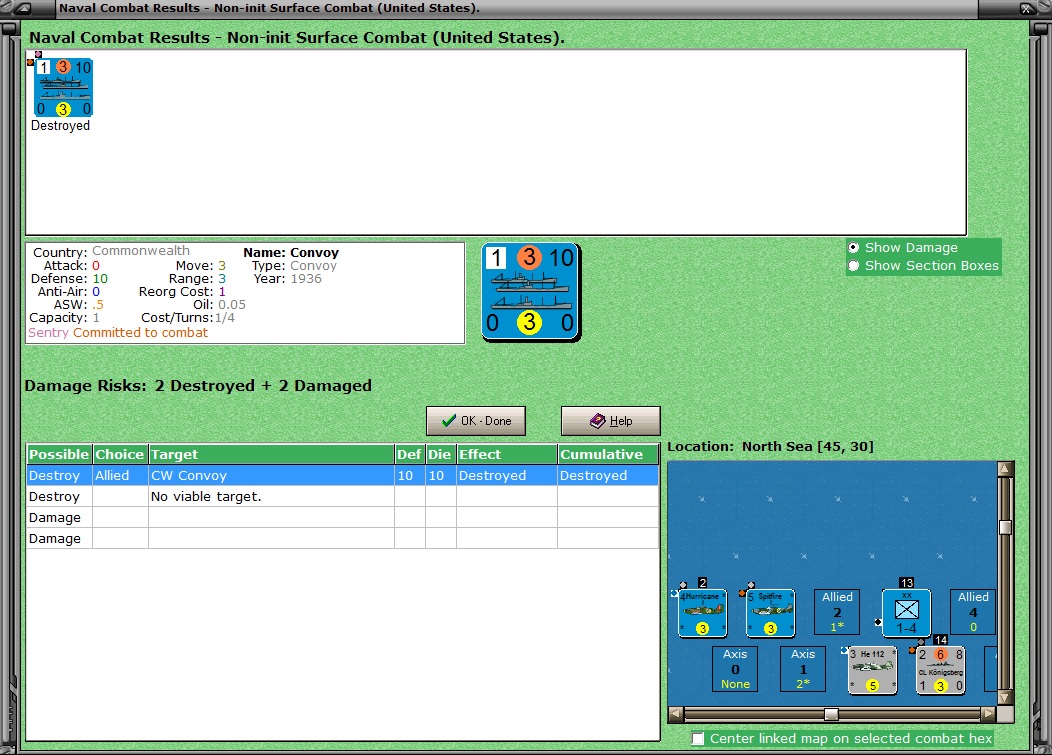Image resolution: width=1052 pixels, height=755 pixels.
Task: Click the Axis 0 None section box
Action: click(735, 669)
